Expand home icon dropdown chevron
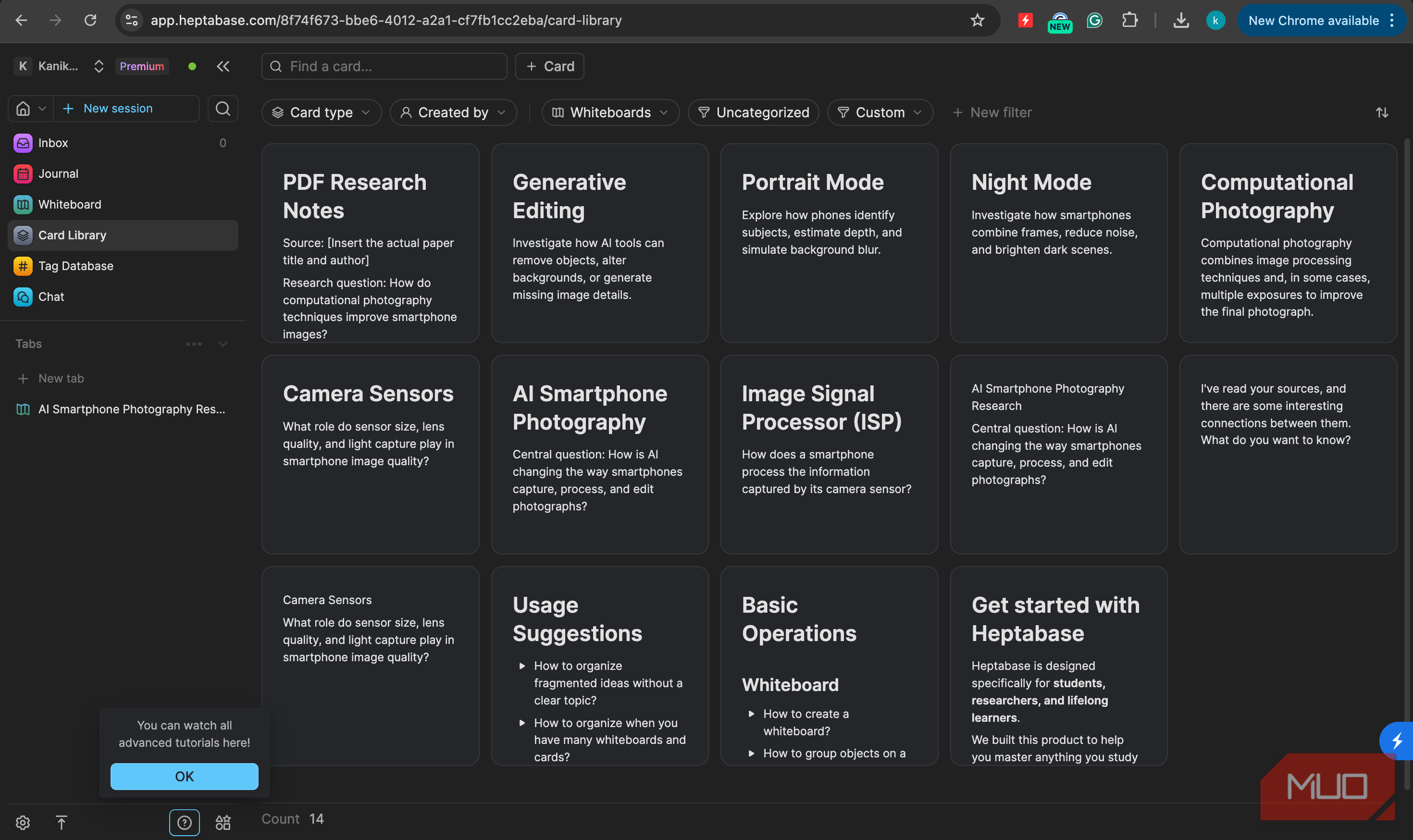1413x840 pixels. 42,108
